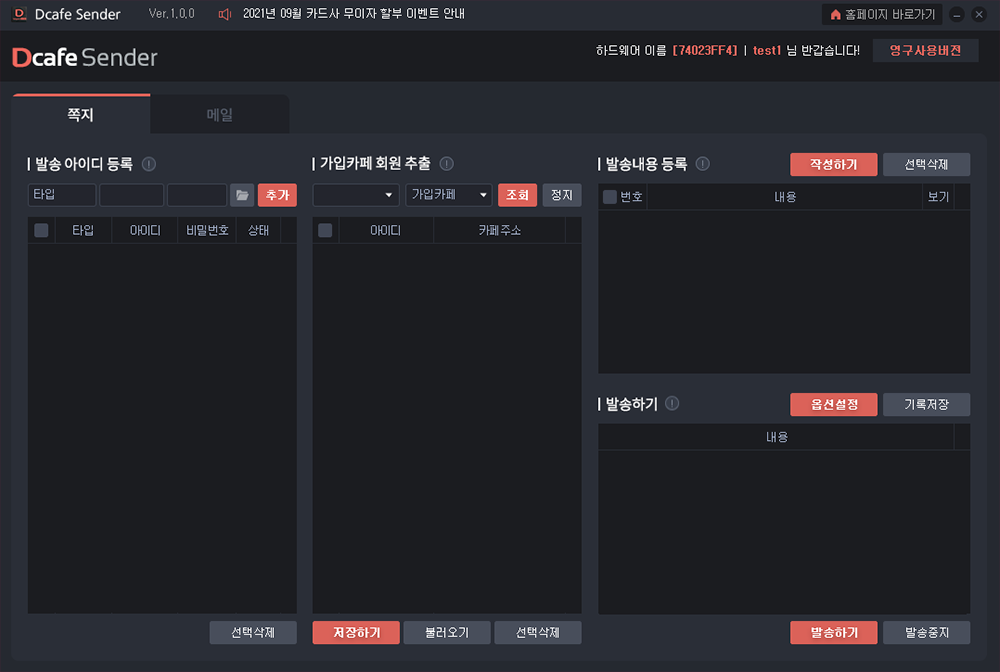This screenshot has height=672, width=1000.
Task: Click the 옵션설정 button
Action: pyautogui.click(x=834, y=404)
